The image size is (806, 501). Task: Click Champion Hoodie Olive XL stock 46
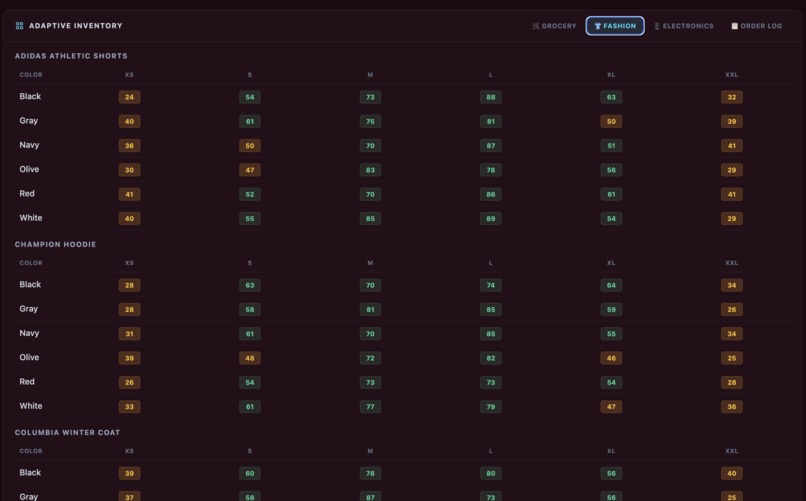tap(611, 358)
